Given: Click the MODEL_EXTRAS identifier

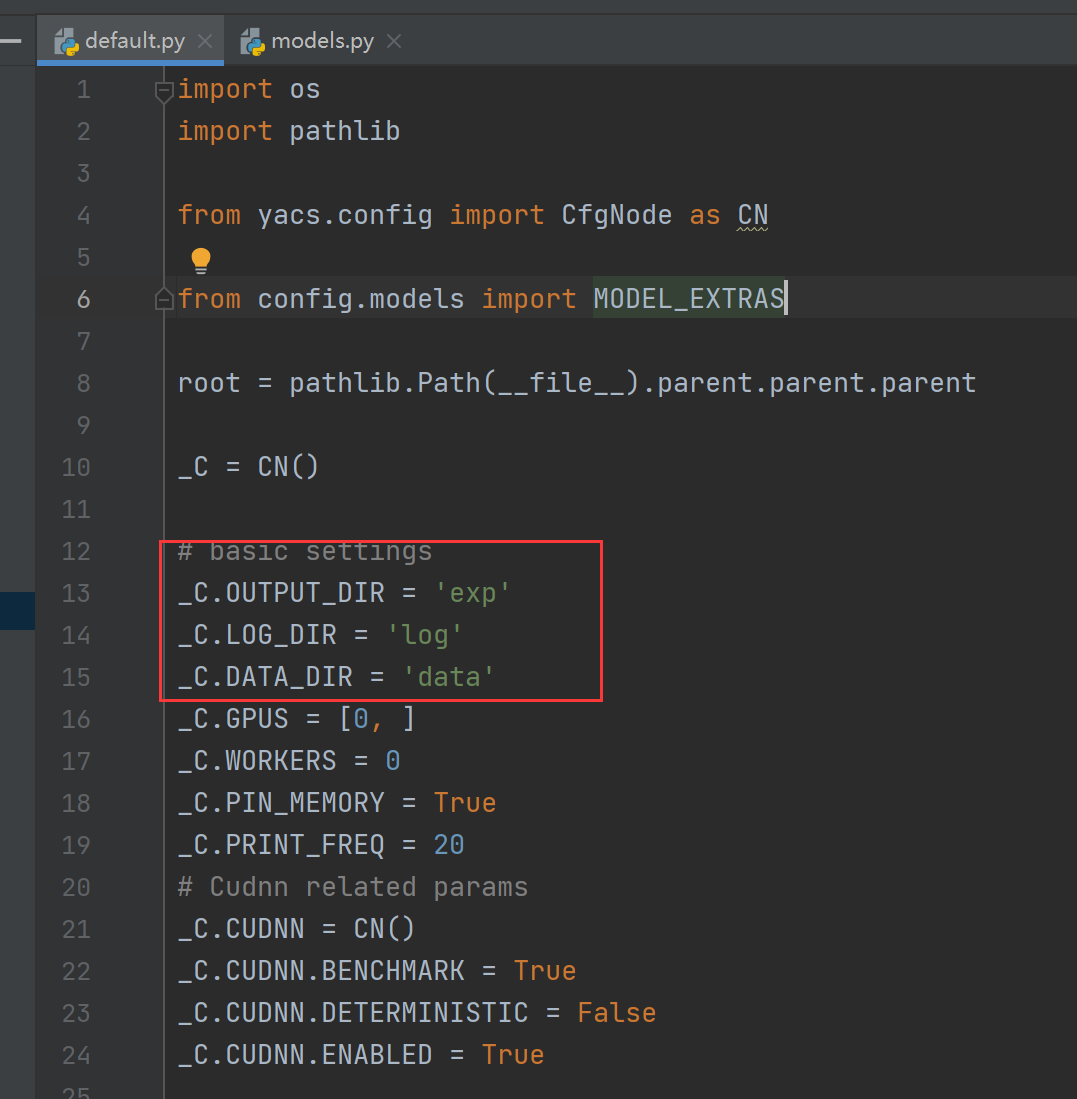Looking at the screenshot, I should (x=689, y=299).
